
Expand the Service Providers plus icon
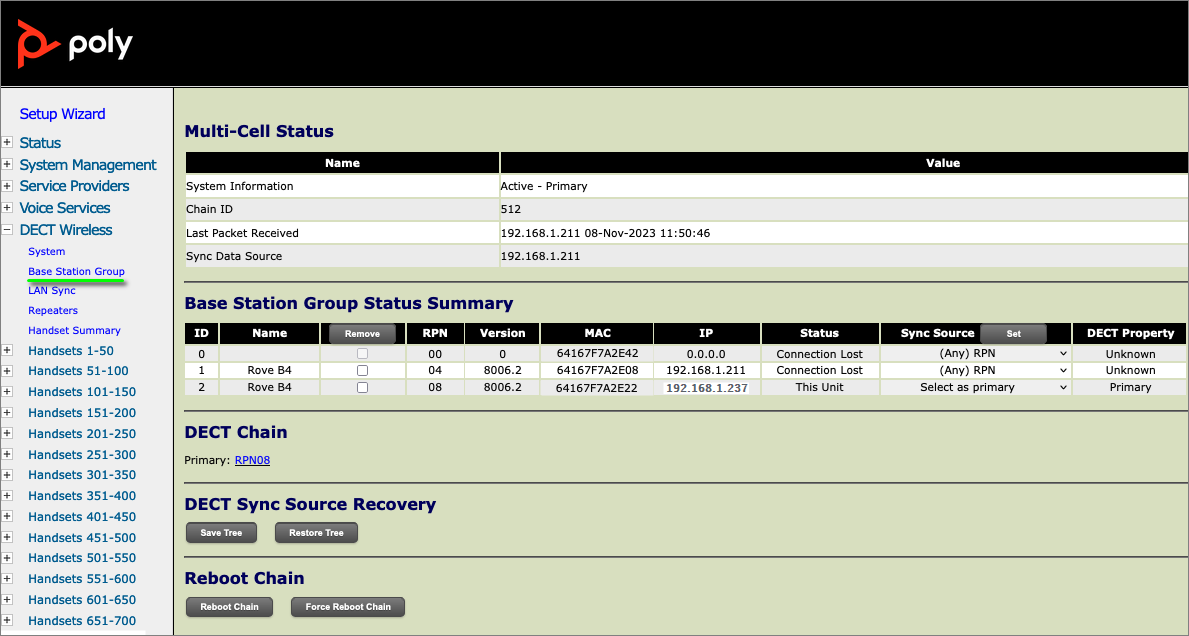point(7,186)
